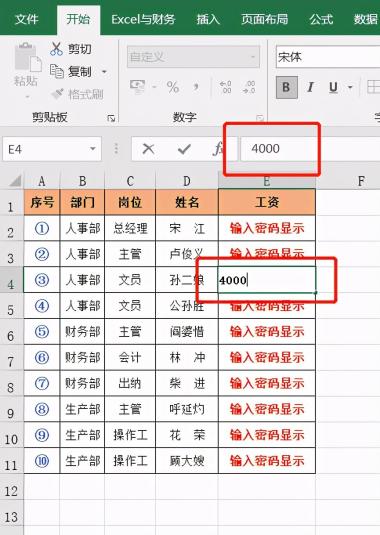Open the clipboard group dialog launcher
The width and height of the screenshot is (380, 535).
pyautogui.click(x=111, y=118)
